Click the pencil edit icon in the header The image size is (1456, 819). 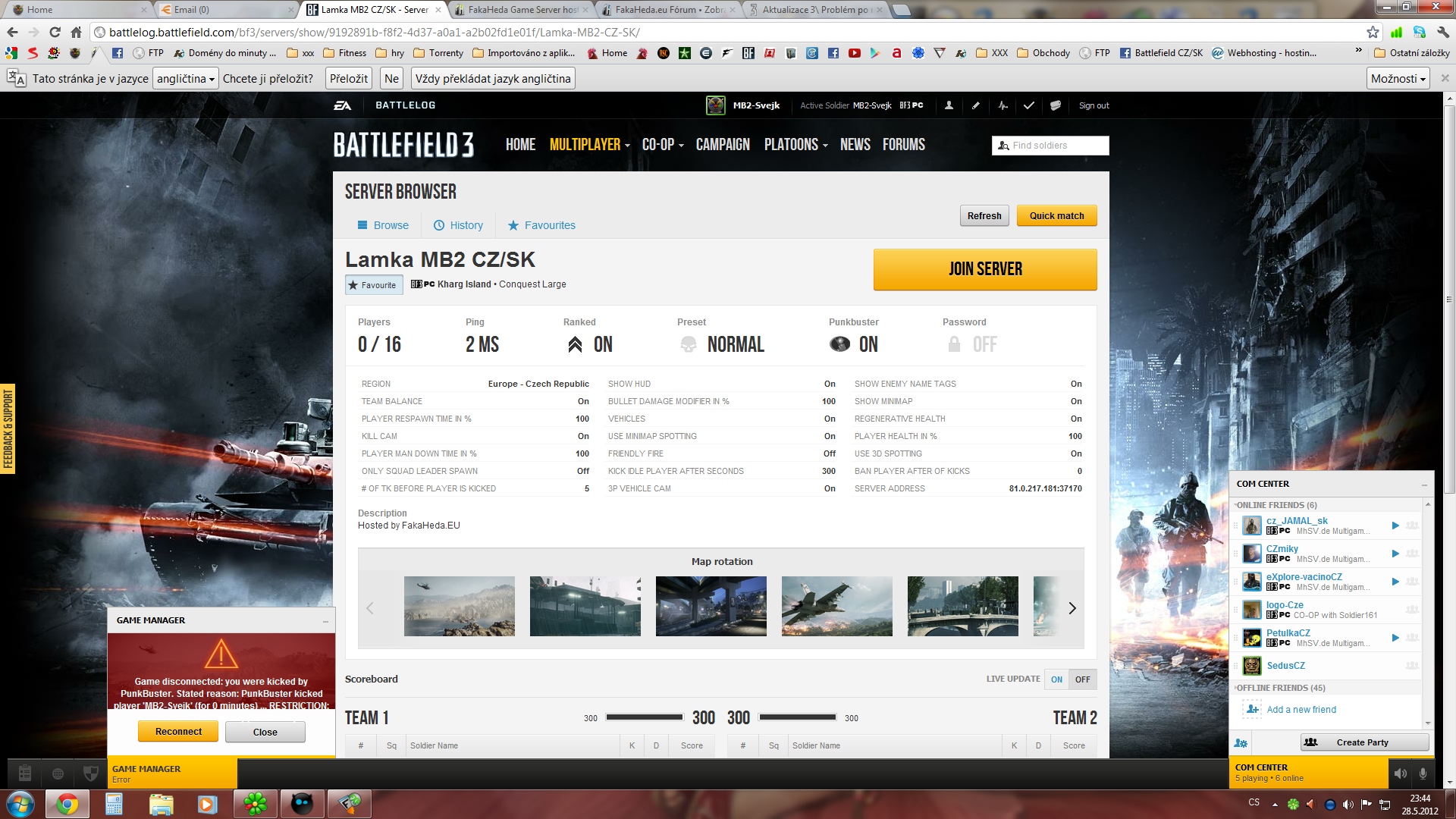976,105
